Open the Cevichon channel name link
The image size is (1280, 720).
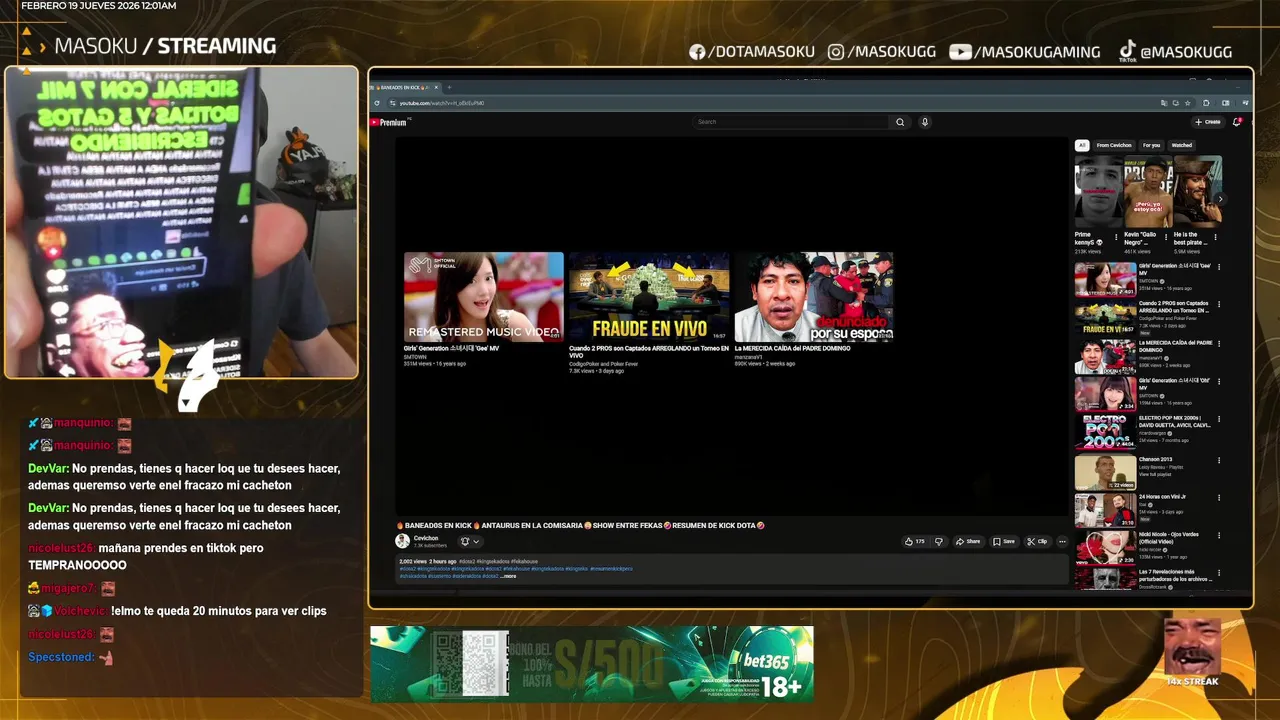[x=426, y=538]
